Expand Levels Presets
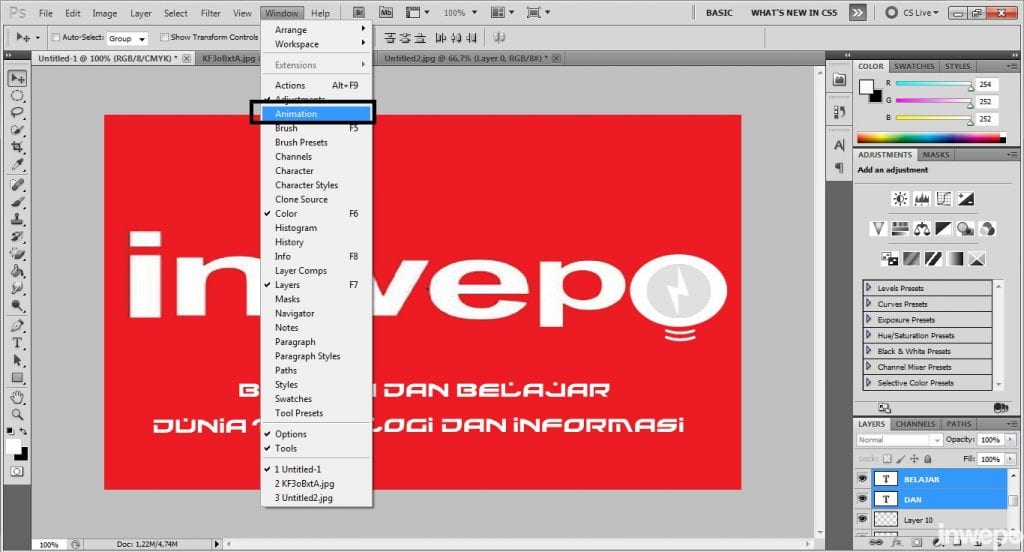 point(869,287)
